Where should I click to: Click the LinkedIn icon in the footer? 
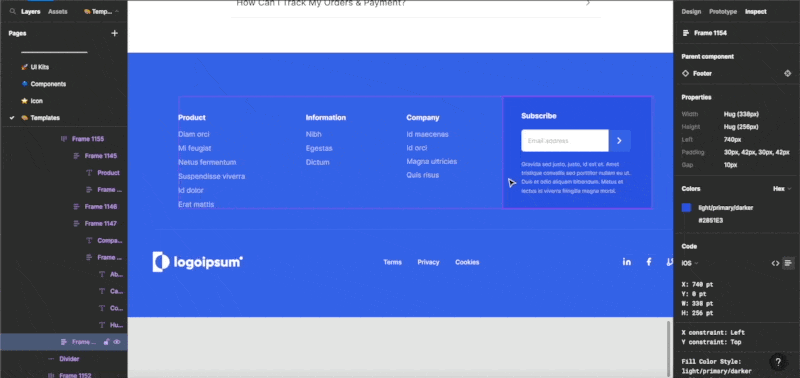click(x=627, y=262)
